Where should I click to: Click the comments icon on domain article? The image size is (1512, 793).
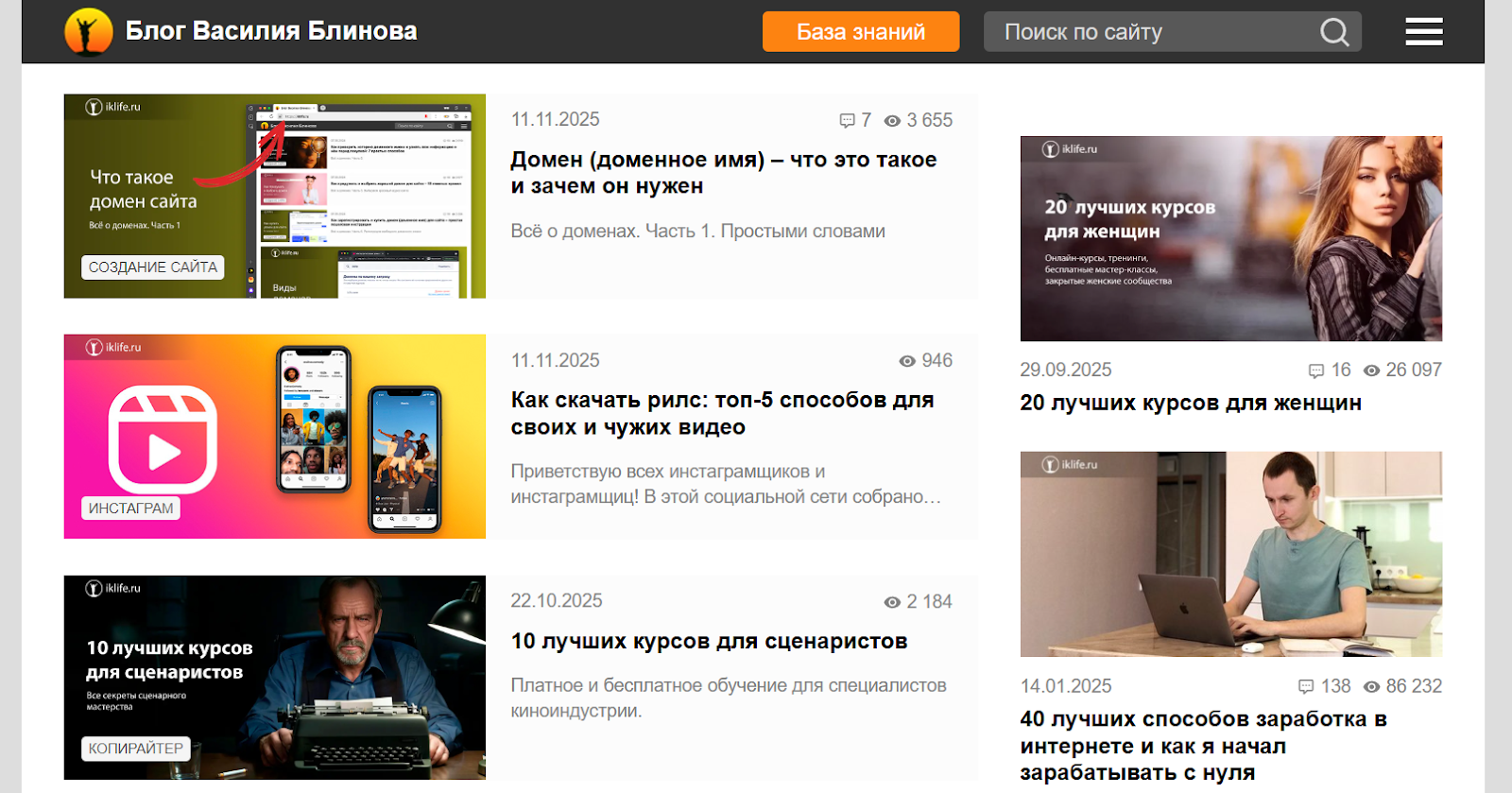click(x=847, y=121)
